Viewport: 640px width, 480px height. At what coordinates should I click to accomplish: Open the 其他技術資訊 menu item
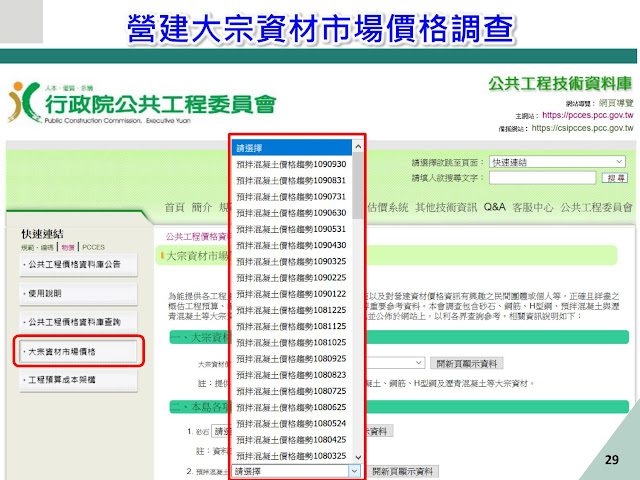446,207
